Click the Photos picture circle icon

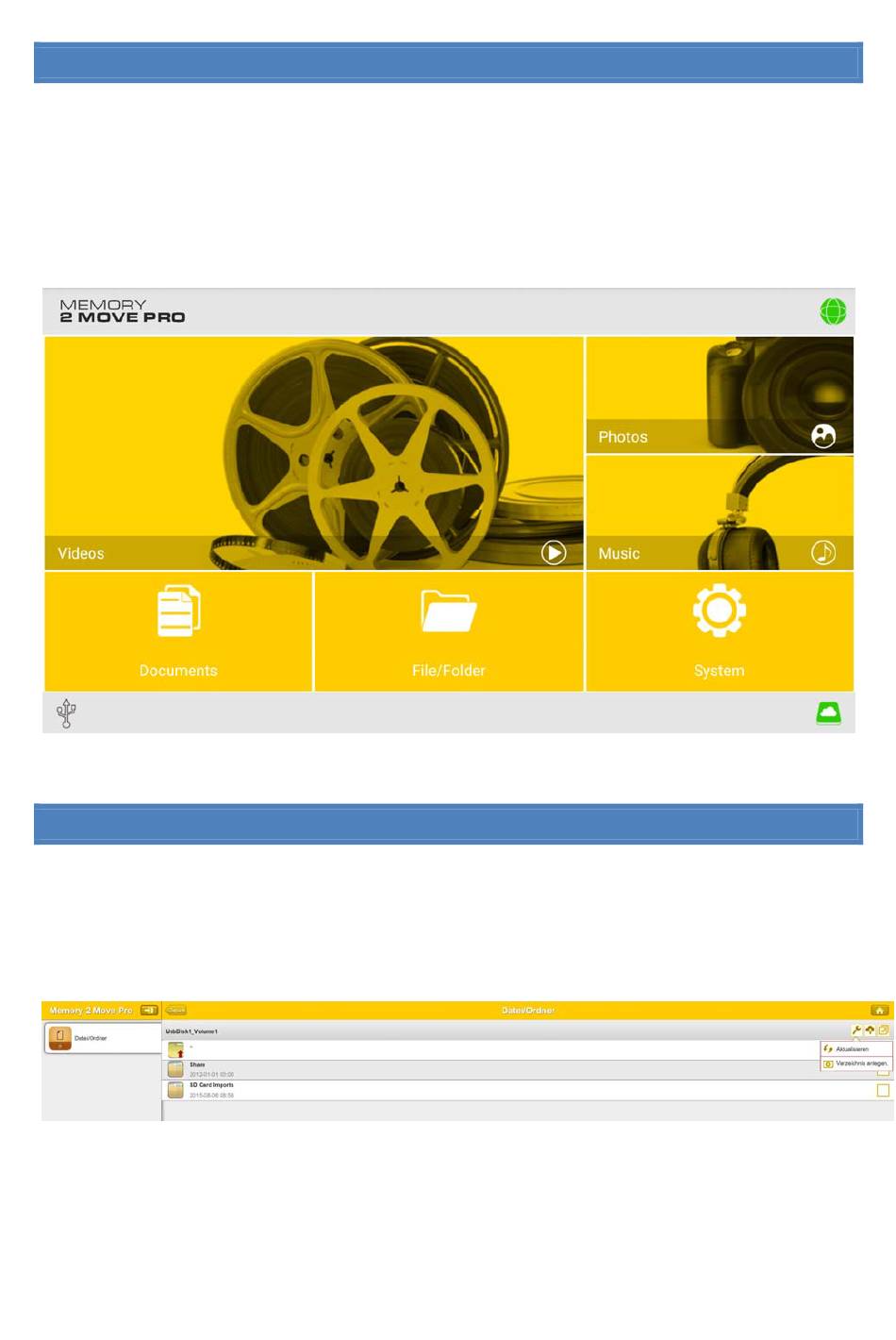823,436
